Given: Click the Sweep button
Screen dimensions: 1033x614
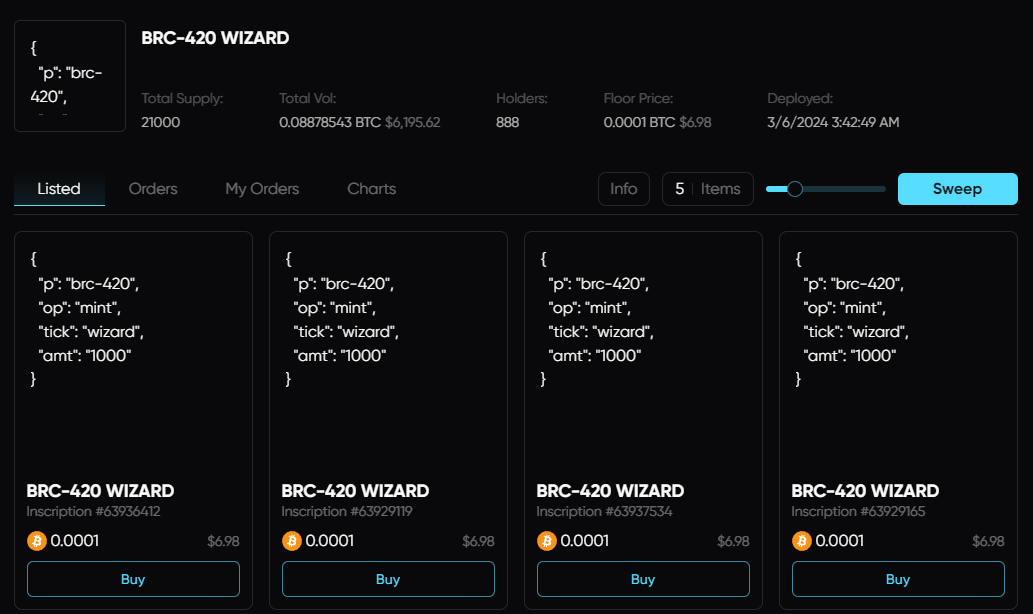Looking at the screenshot, I should coord(957,189).
